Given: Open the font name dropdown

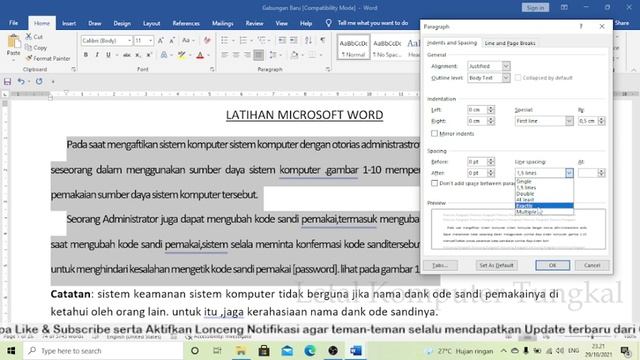Looking at the screenshot, I should (x=129, y=40).
